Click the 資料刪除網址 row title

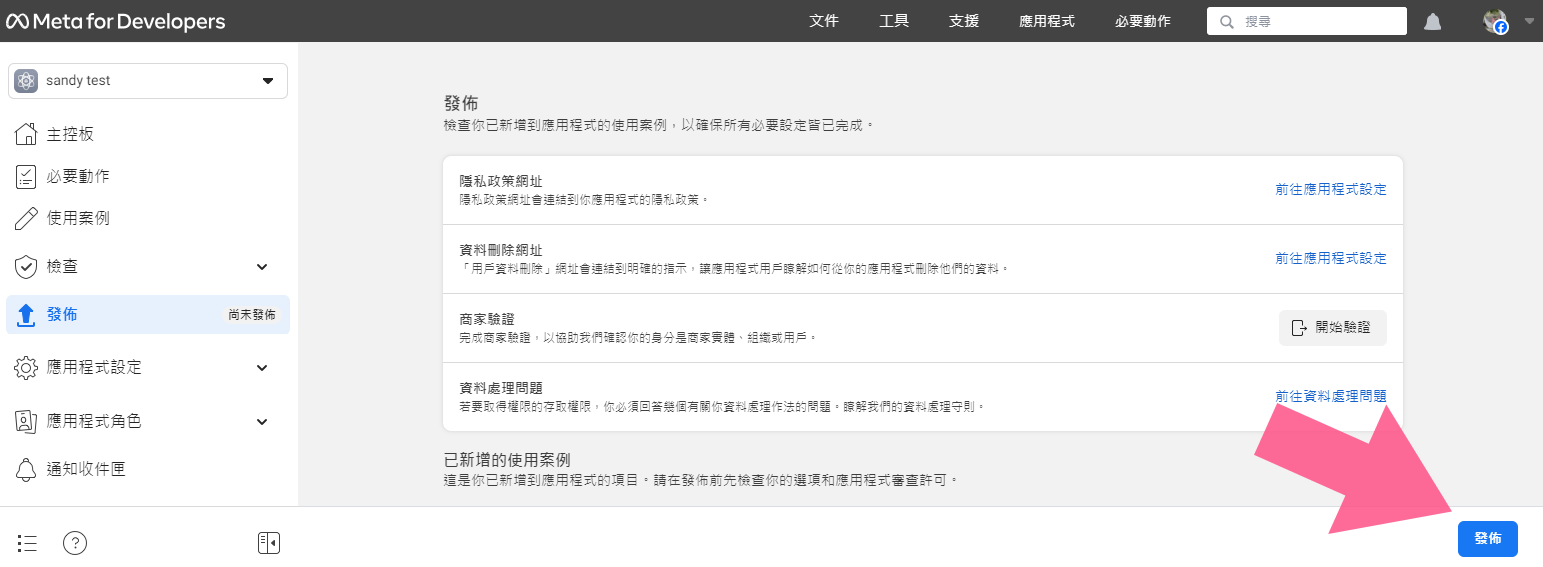click(x=501, y=250)
